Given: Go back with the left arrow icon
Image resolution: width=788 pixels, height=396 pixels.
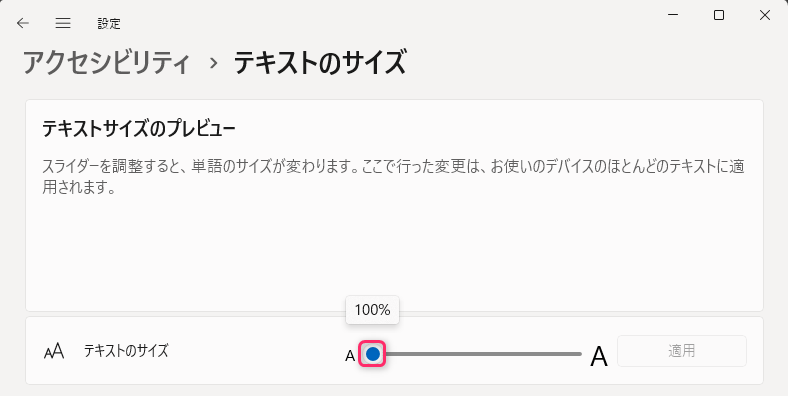Looking at the screenshot, I should pos(23,23).
